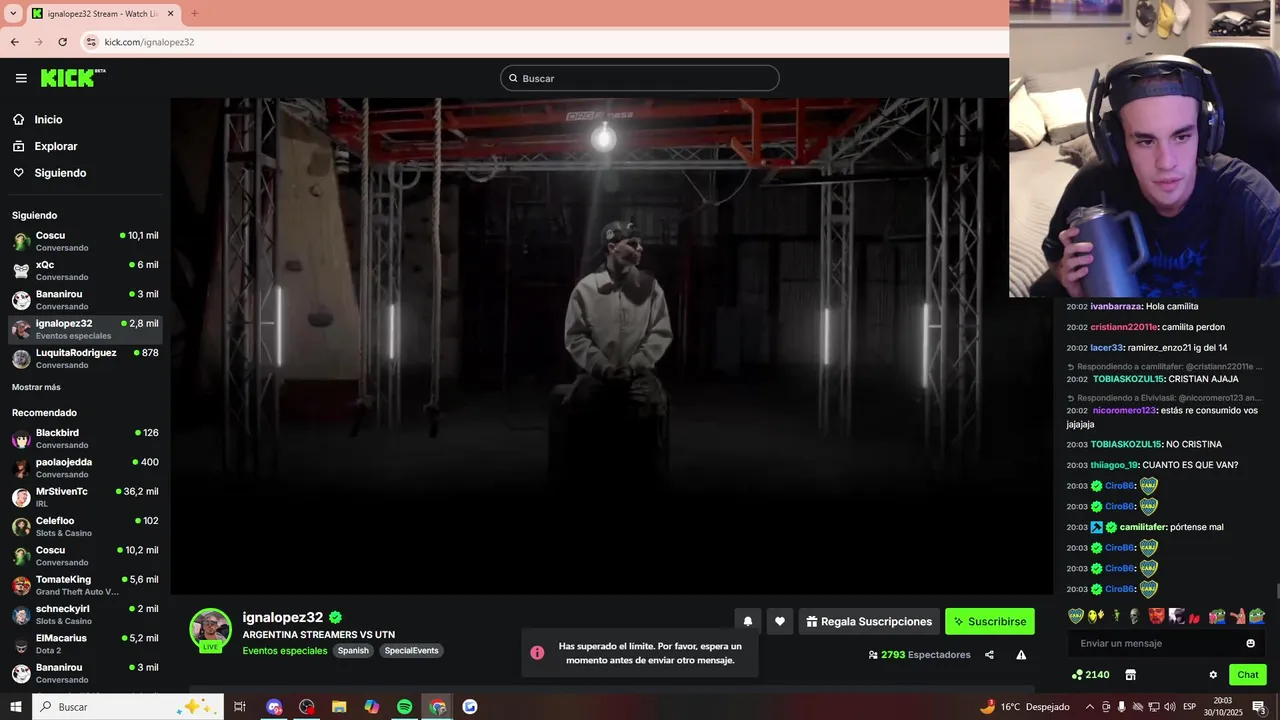Open a new browser tab with plus
Image resolution: width=1280 pixels, height=720 pixels.
(194, 14)
